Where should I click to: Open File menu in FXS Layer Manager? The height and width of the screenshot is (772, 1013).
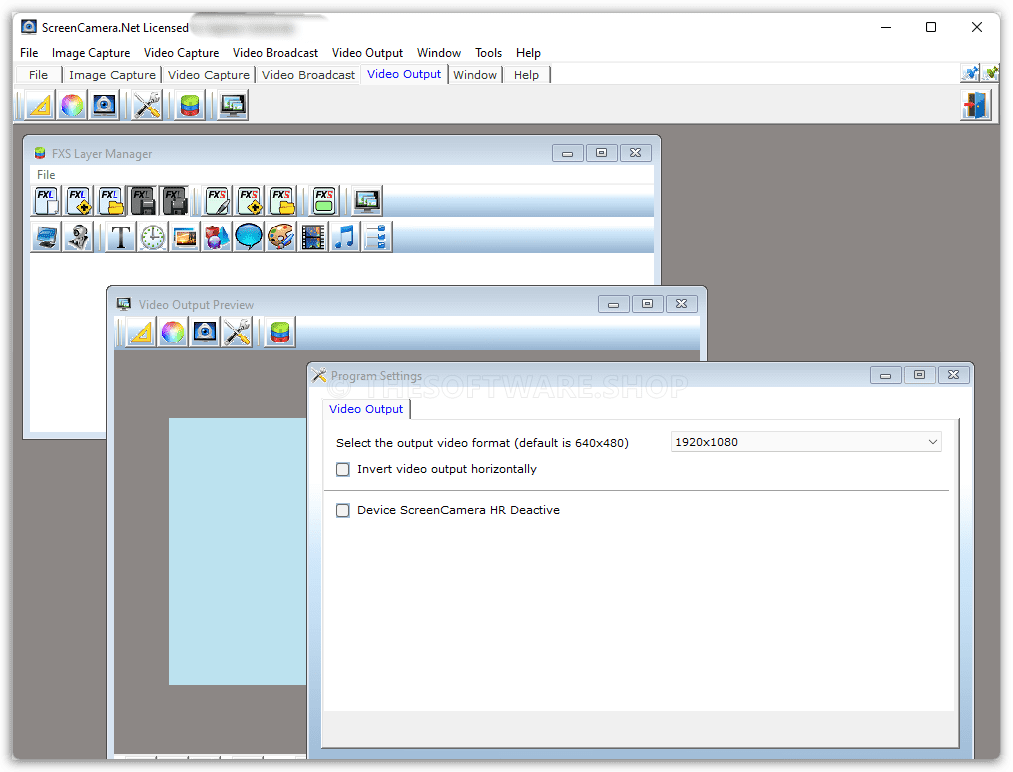tap(46, 175)
